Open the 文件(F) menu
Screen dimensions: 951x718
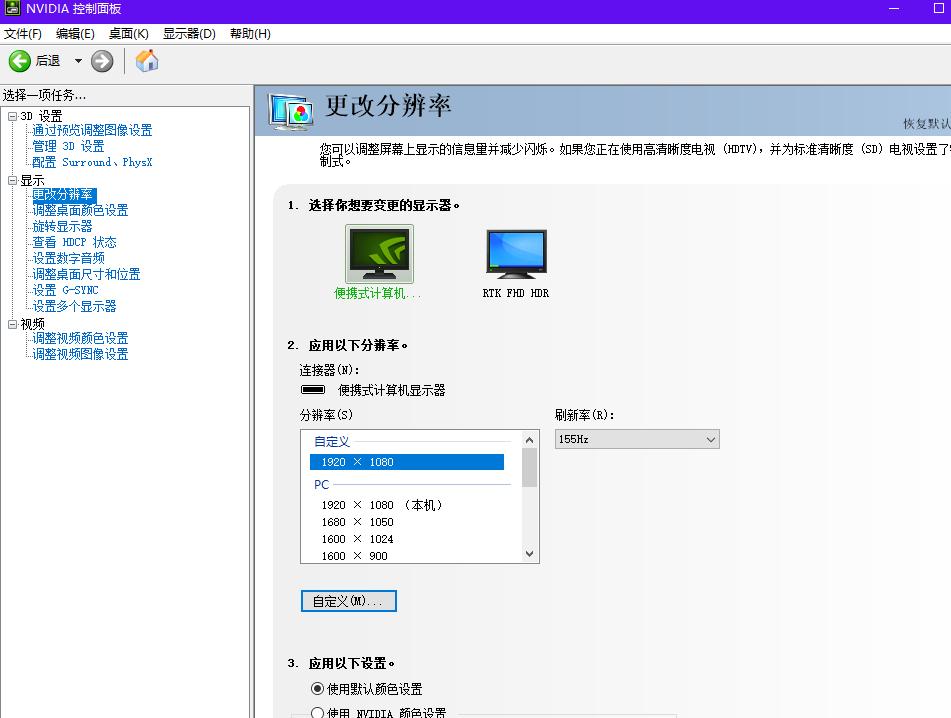[23, 34]
